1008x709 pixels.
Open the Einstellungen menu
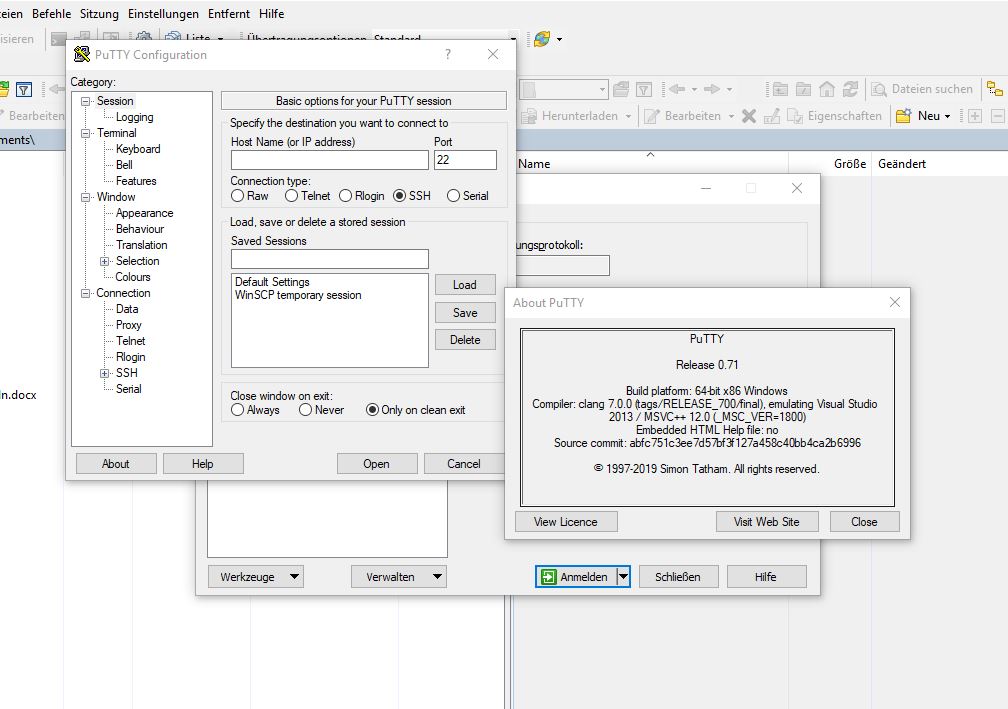163,13
